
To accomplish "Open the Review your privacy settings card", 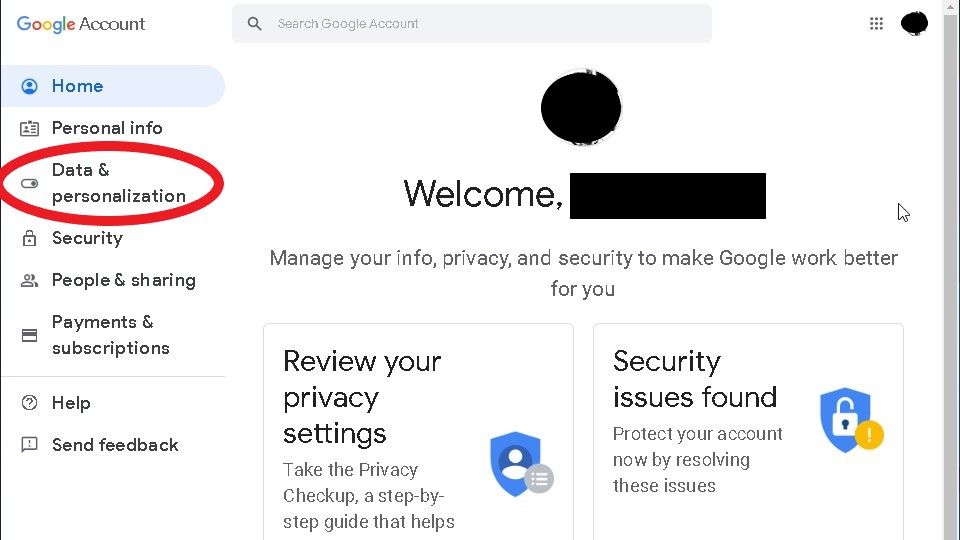I will (x=418, y=432).
